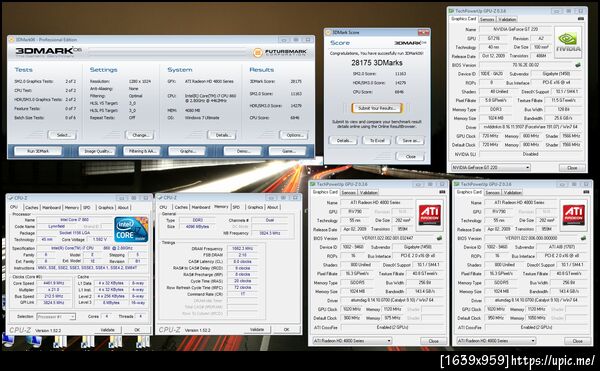Click the 28175 3DMarks score text
The image size is (600, 371).
[377, 62]
